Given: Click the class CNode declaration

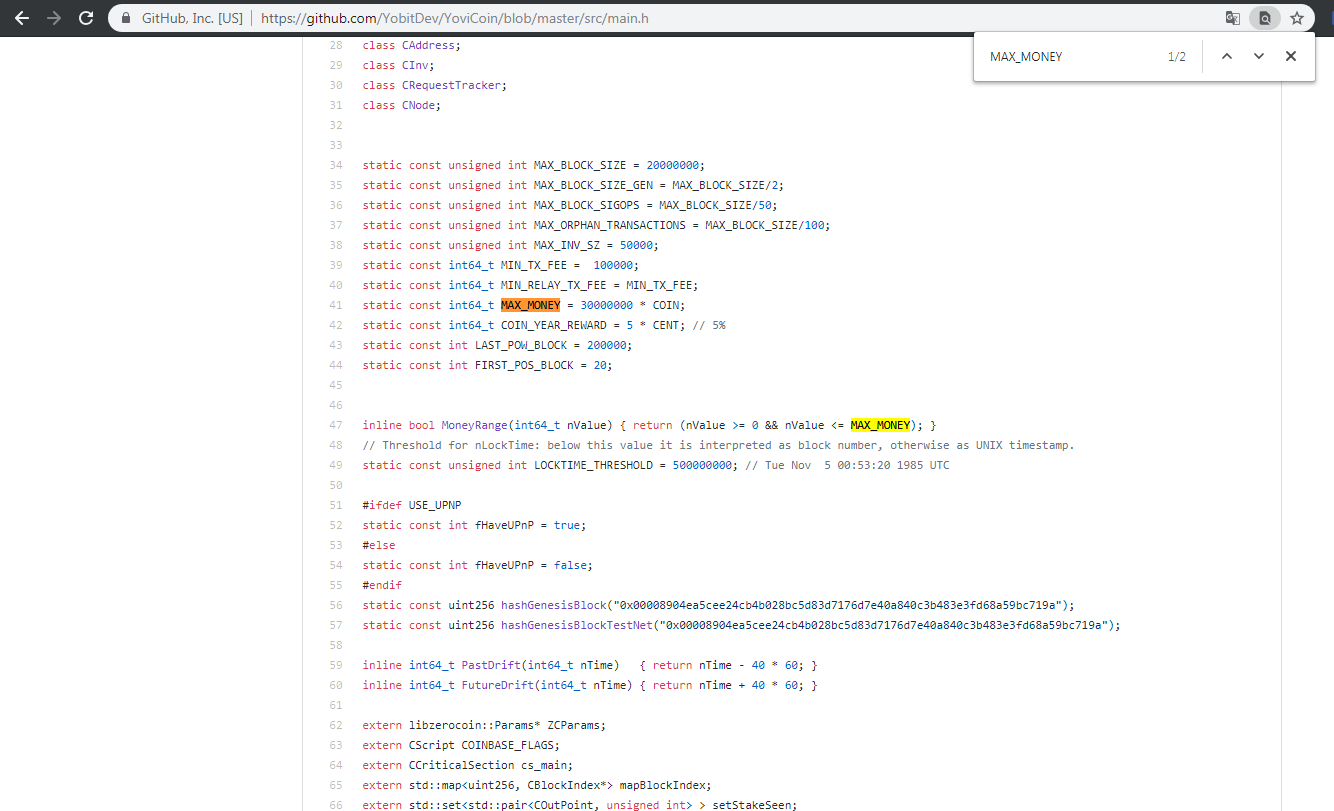Looking at the screenshot, I should tap(402, 105).
